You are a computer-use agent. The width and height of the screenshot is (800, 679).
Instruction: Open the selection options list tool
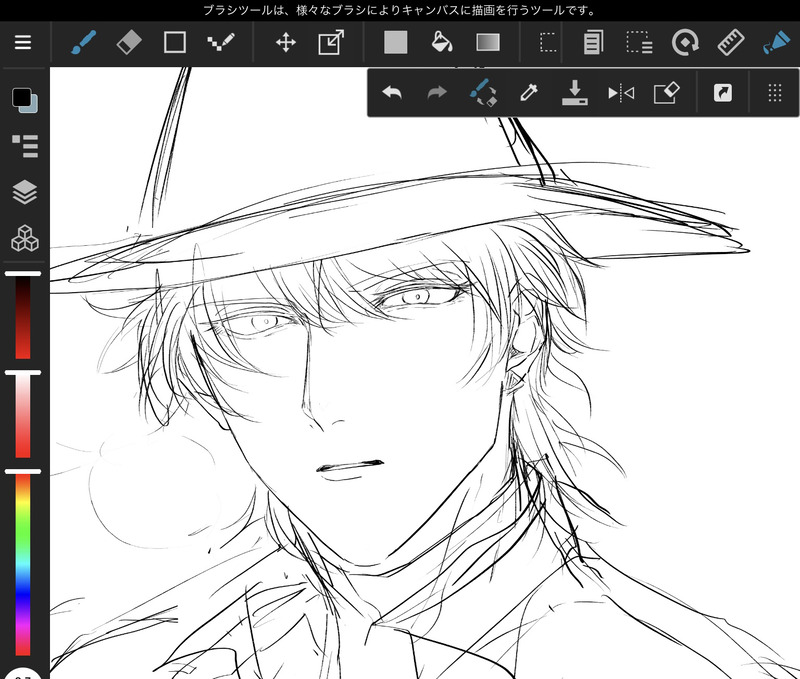tap(639, 42)
